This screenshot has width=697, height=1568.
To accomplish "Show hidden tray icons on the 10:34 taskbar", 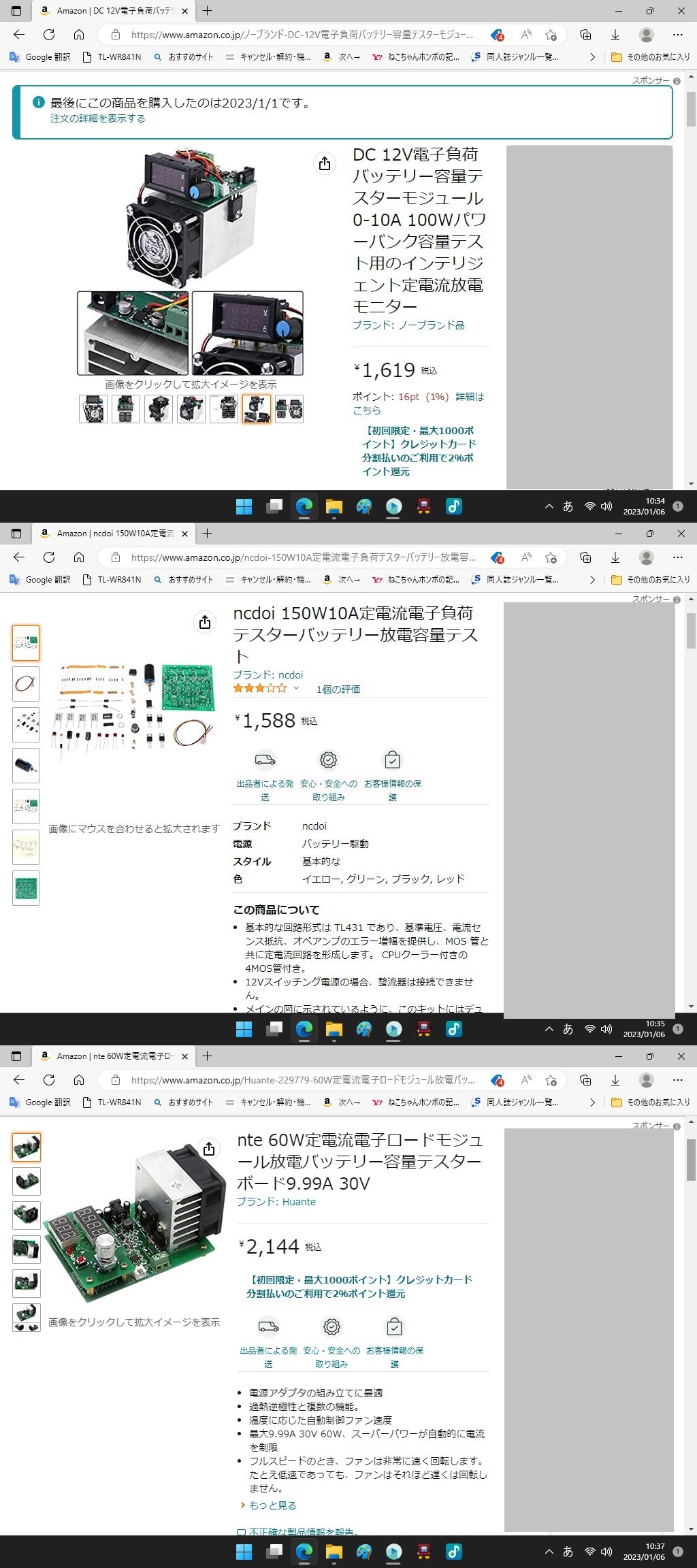I will click(x=549, y=506).
